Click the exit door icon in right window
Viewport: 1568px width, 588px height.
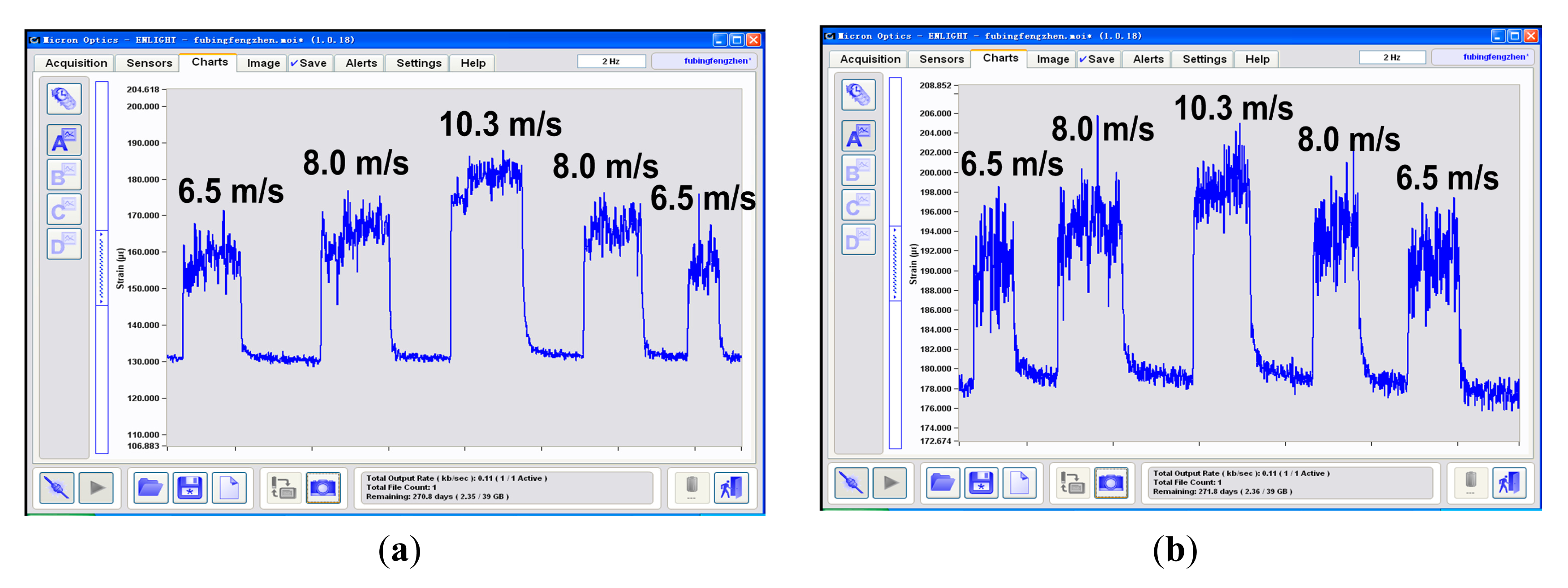tap(1509, 483)
